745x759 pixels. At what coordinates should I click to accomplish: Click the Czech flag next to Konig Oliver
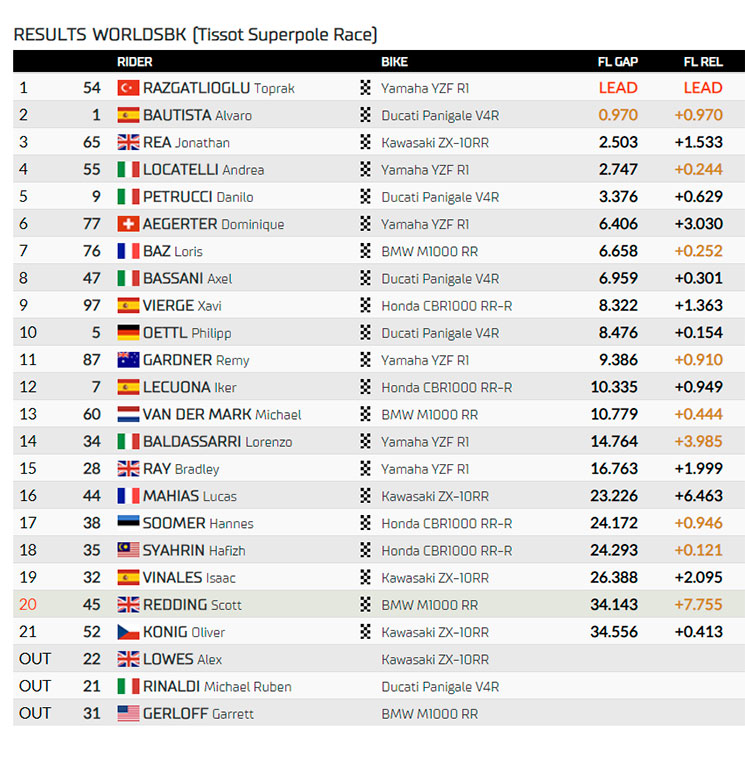128,632
